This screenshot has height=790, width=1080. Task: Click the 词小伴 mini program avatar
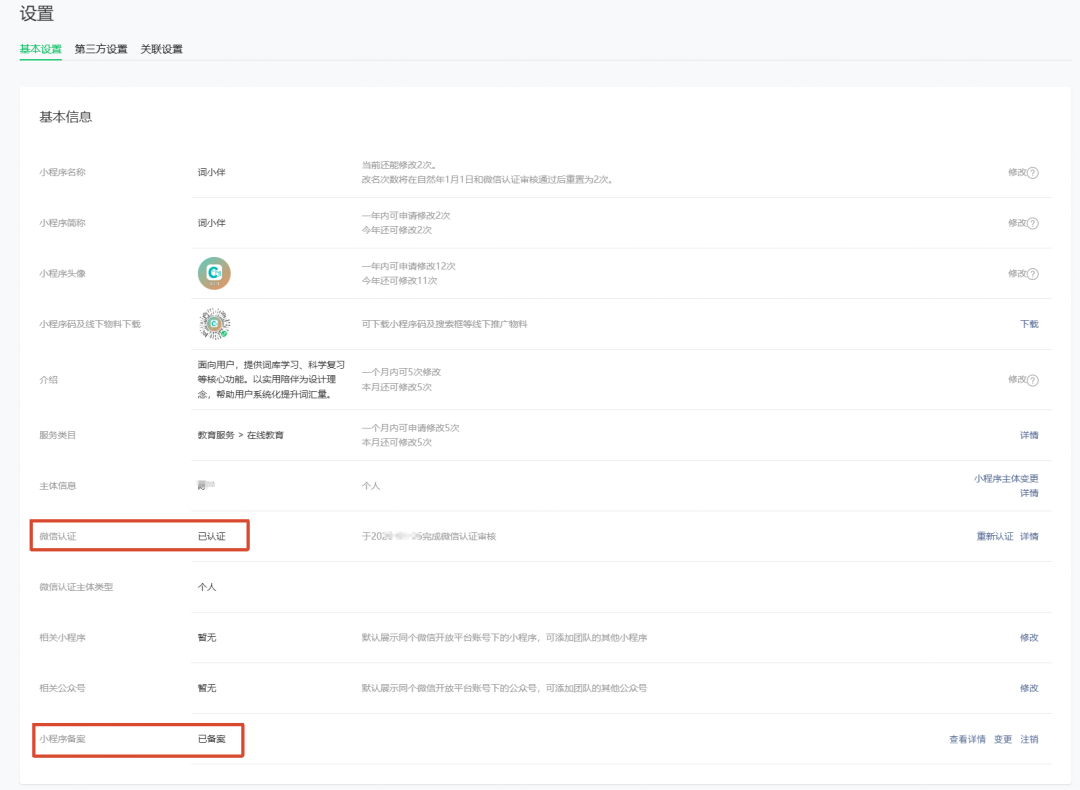214,273
